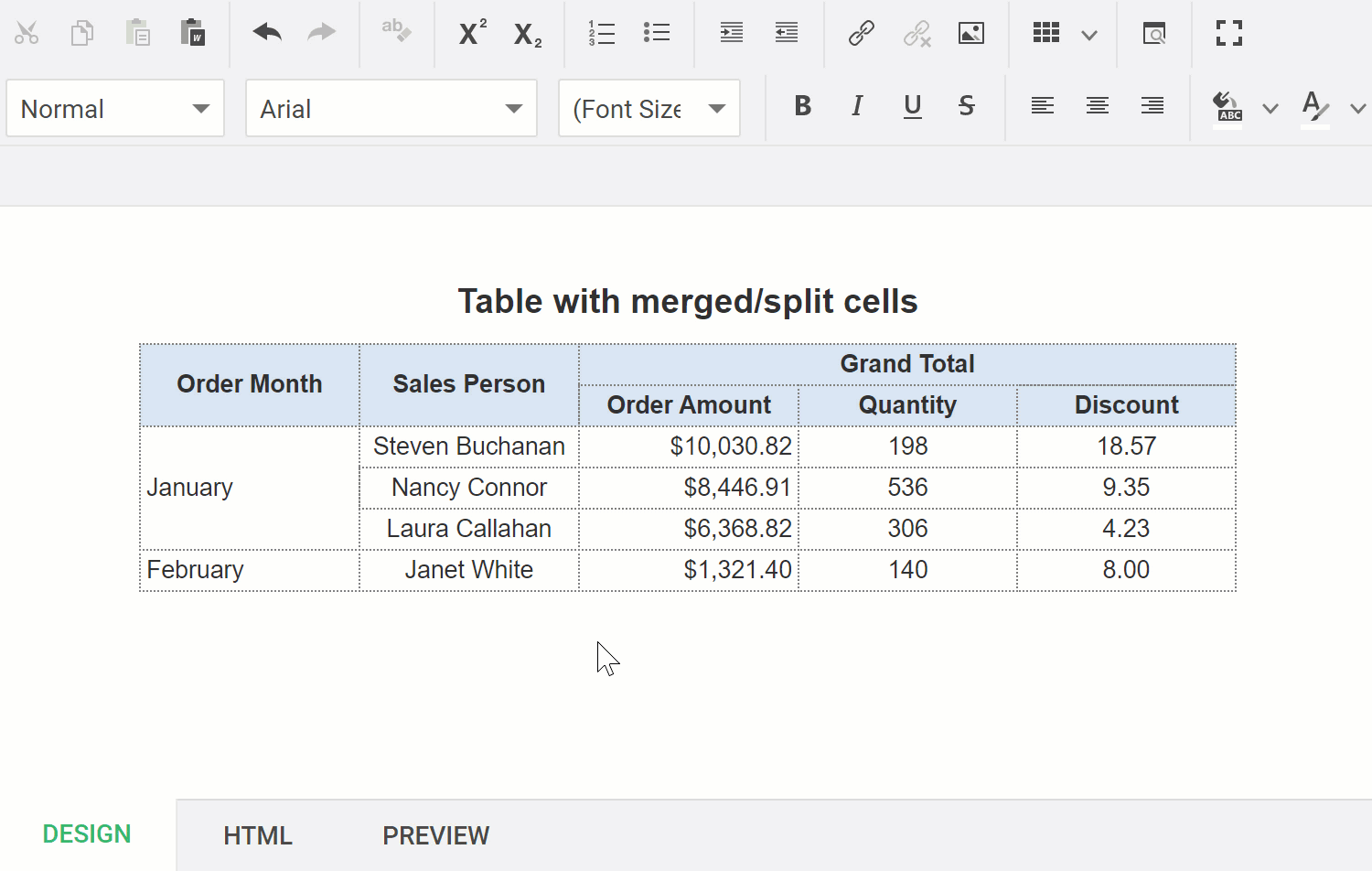Image resolution: width=1372 pixels, height=871 pixels.
Task: Click the Steven Buchanan table cell
Action: (x=468, y=446)
